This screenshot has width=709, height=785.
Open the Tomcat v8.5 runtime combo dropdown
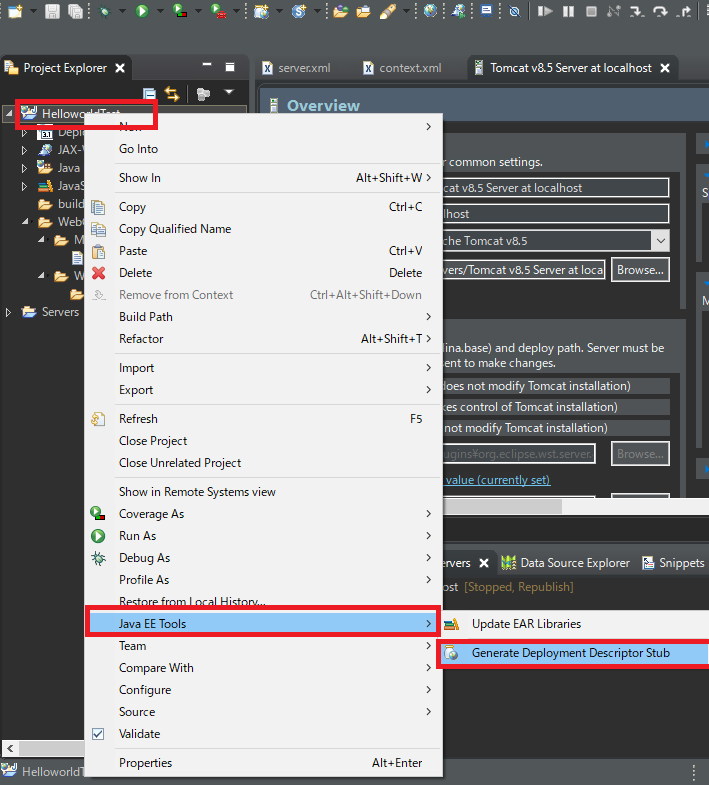pyautogui.click(x=660, y=241)
